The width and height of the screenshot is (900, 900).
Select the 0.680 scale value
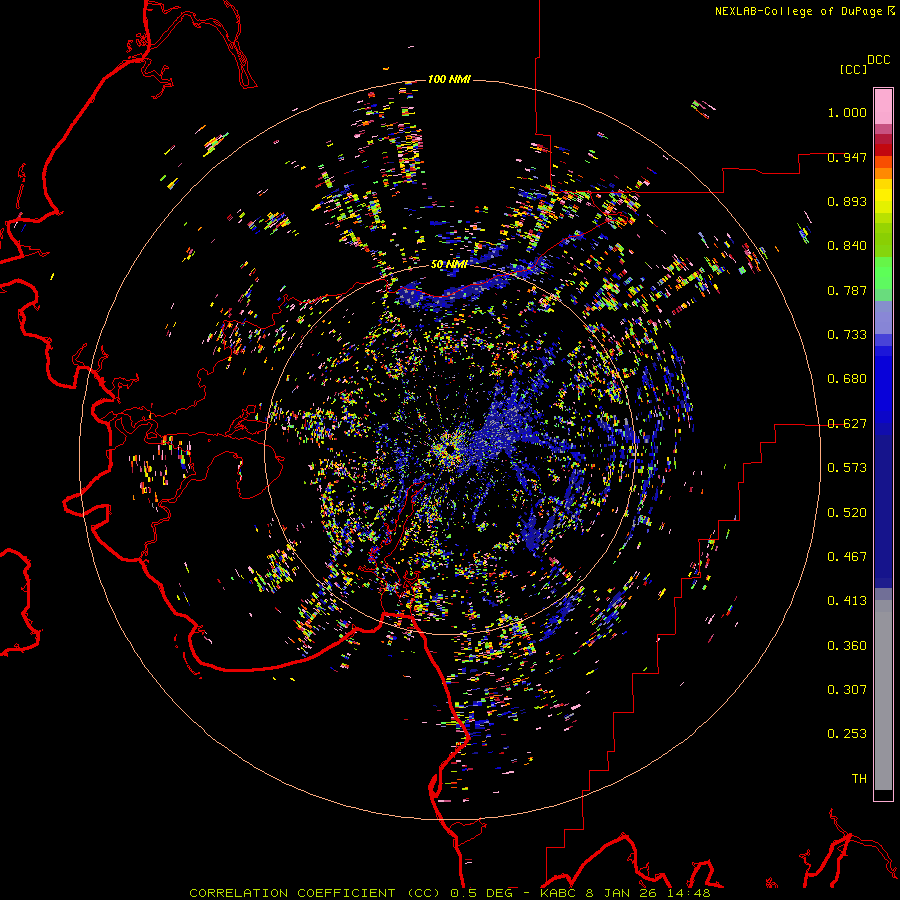point(847,379)
